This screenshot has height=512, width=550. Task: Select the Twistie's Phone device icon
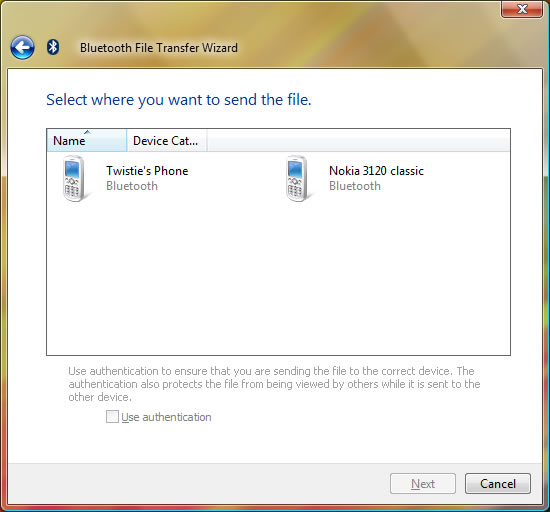point(74,178)
